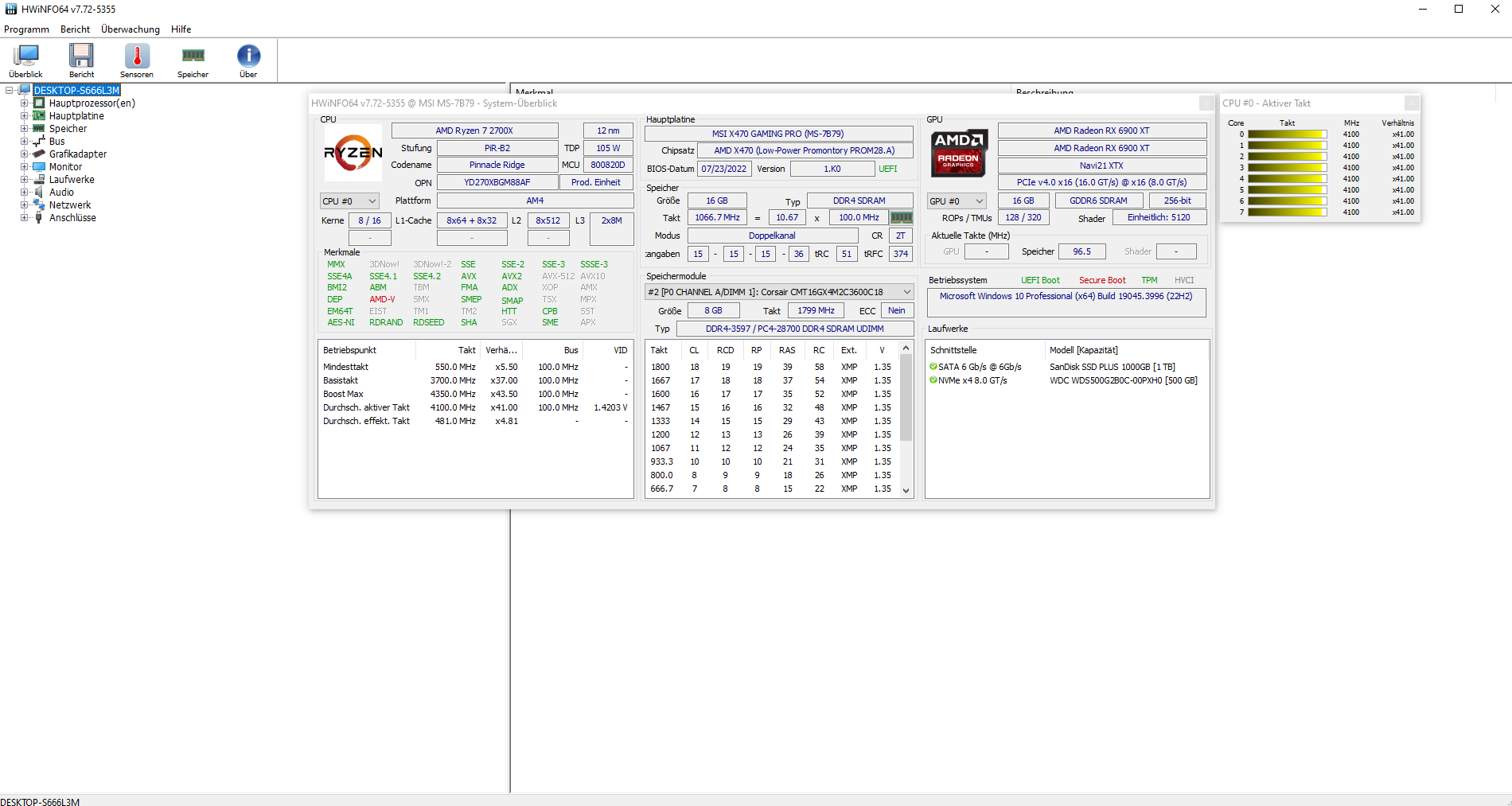Open the Speichermodule DIMM selection dropdown

tap(779, 292)
